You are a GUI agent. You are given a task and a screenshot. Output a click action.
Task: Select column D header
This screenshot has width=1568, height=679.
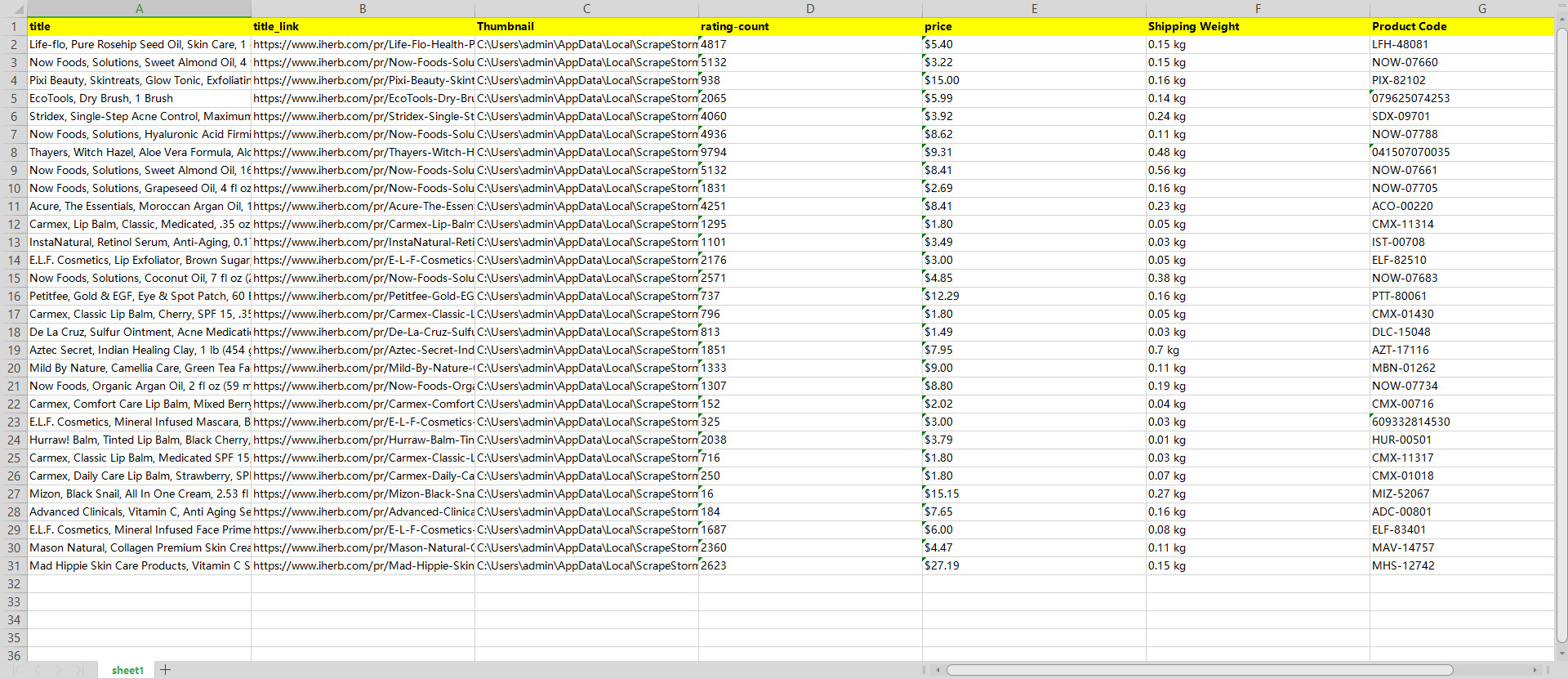click(x=810, y=9)
